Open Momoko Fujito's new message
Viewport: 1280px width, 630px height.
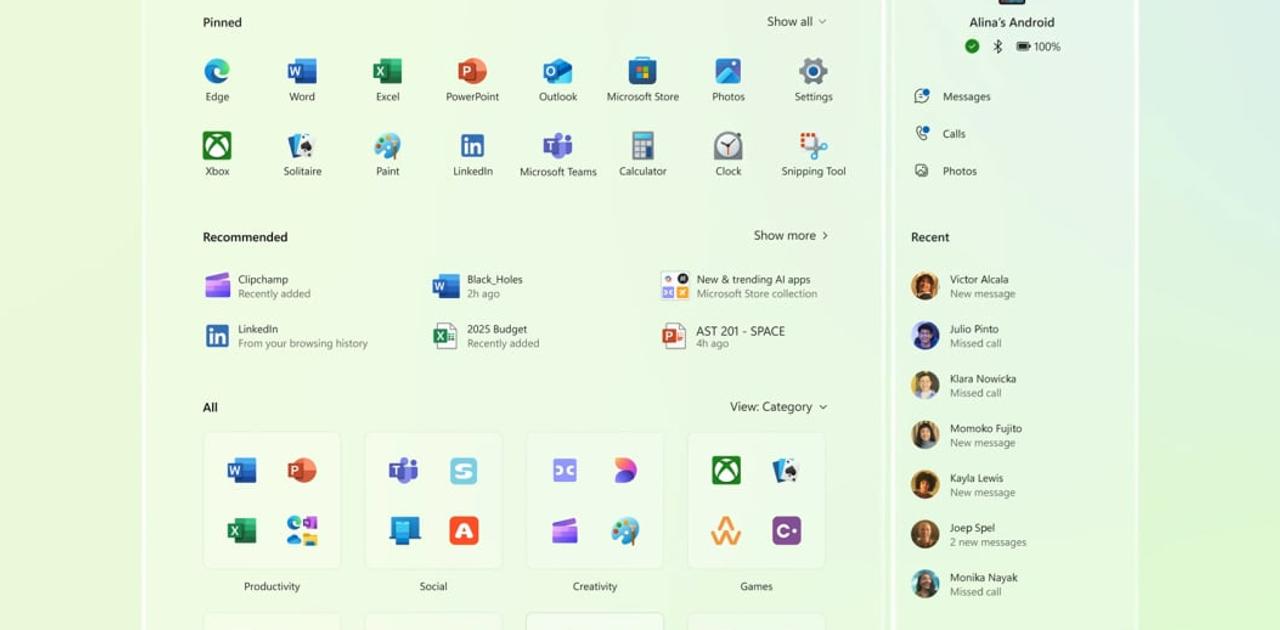[967, 435]
